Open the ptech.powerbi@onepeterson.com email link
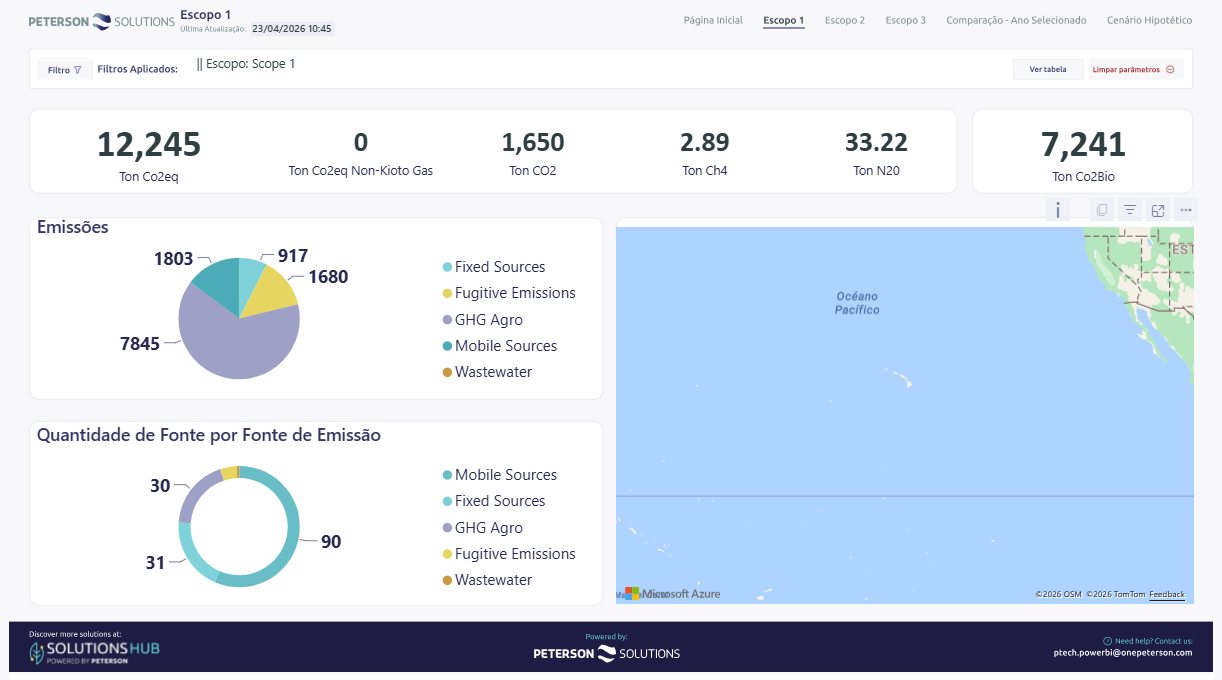 1123,652
